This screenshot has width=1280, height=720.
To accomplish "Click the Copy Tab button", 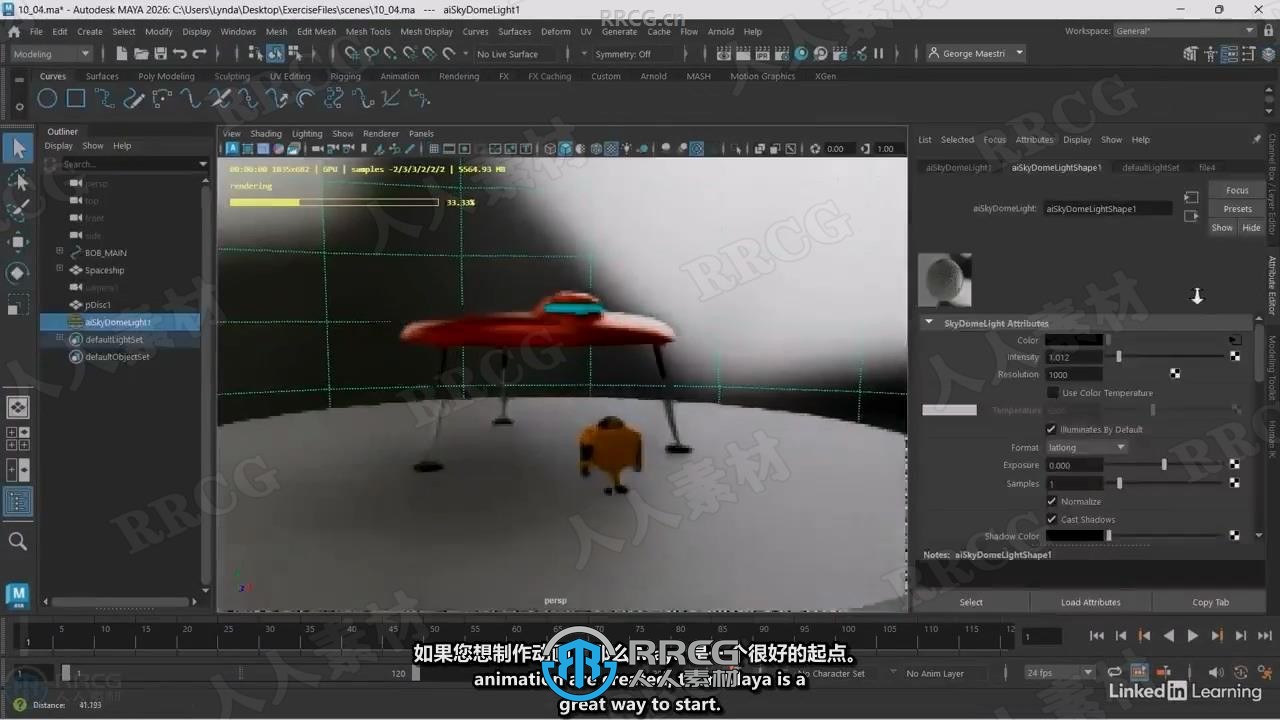I will point(1210,602).
